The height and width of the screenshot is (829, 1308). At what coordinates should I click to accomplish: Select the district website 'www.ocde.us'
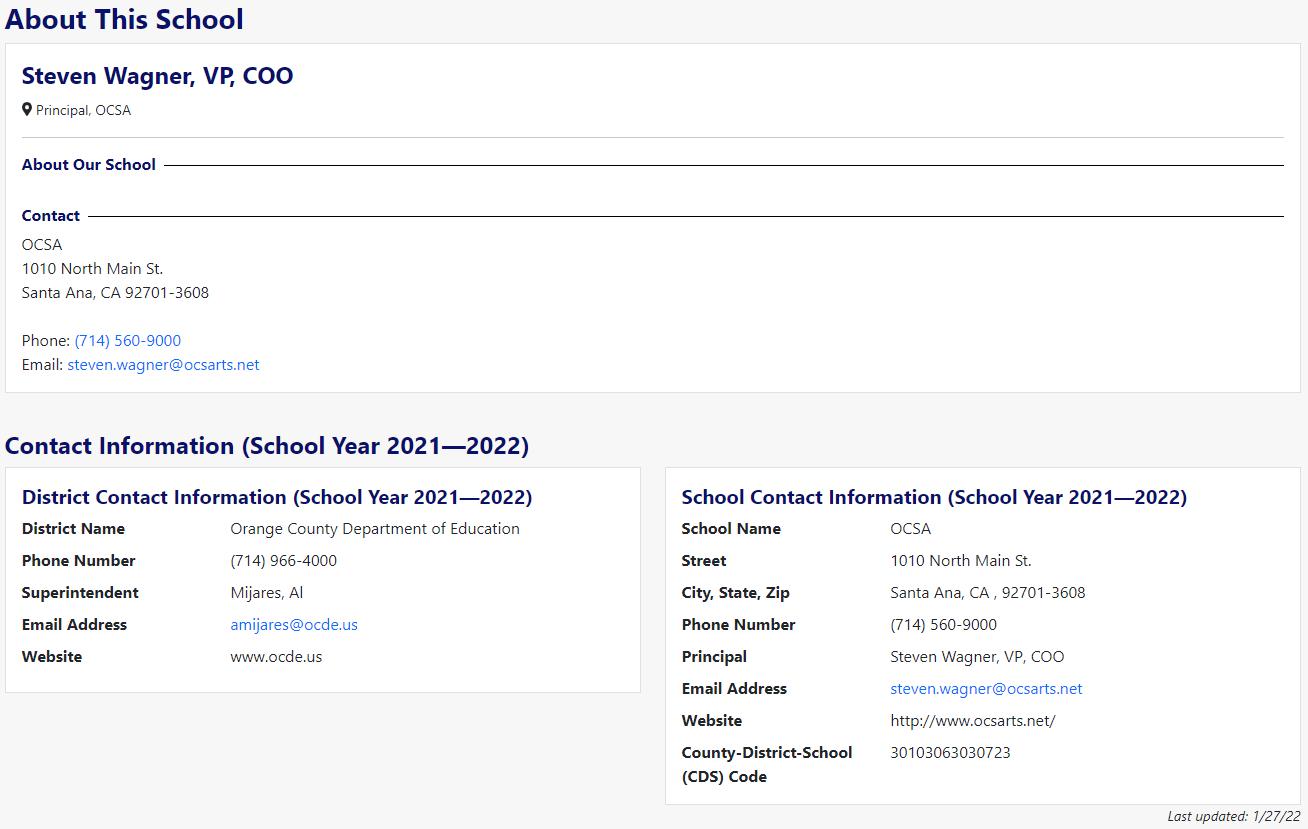coord(276,657)
